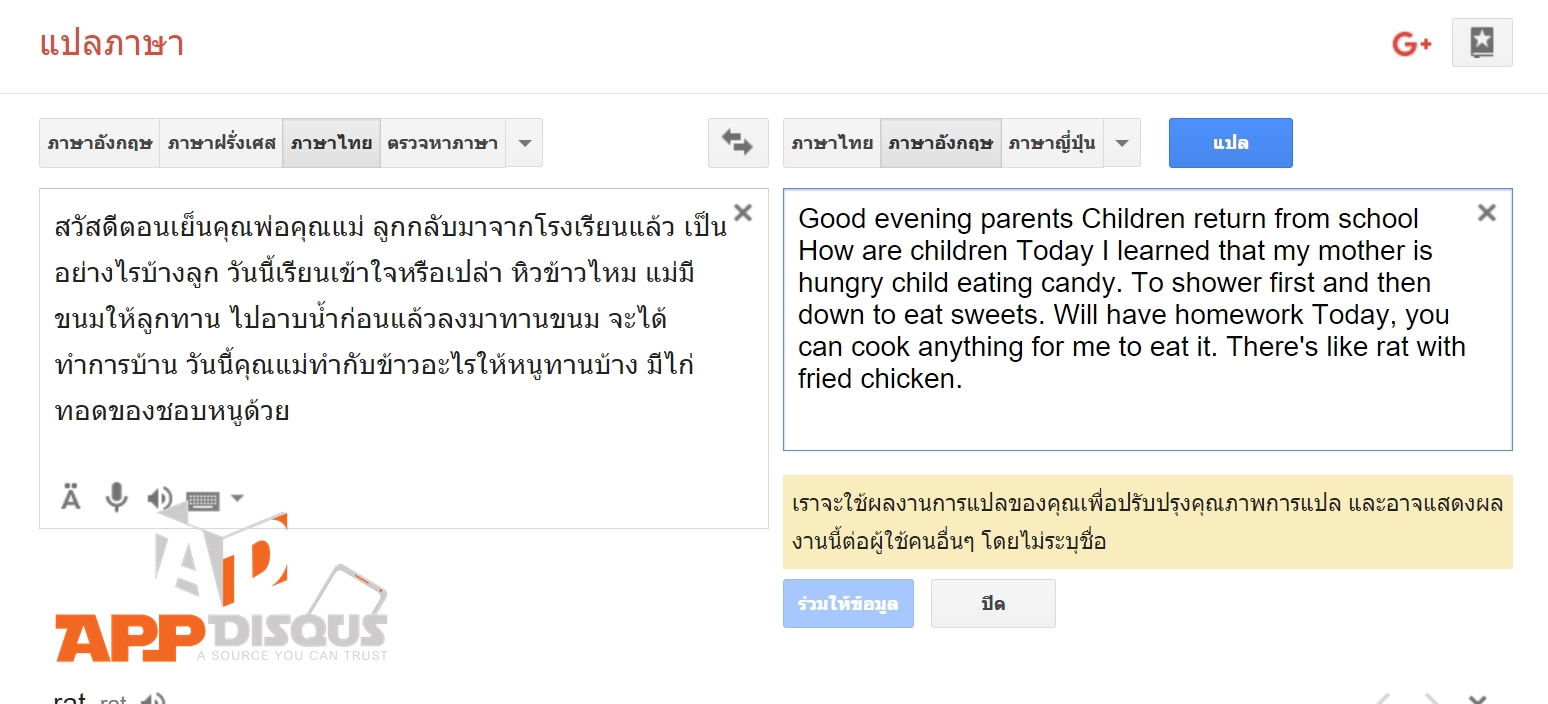
Task: Open the input method selector chevron
Action: pos(236,497)
